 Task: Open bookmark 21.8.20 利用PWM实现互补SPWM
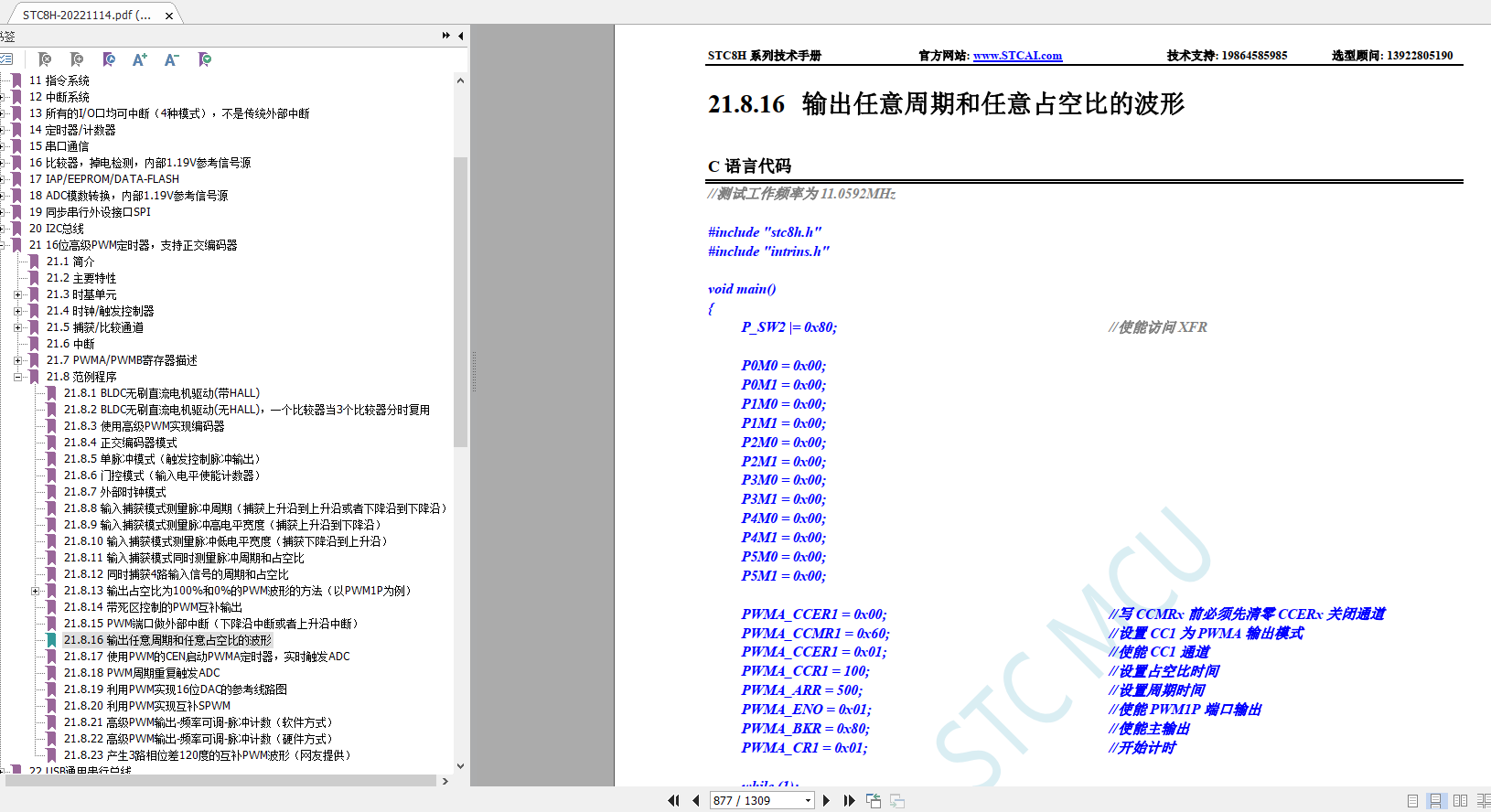tap(147, 706)
